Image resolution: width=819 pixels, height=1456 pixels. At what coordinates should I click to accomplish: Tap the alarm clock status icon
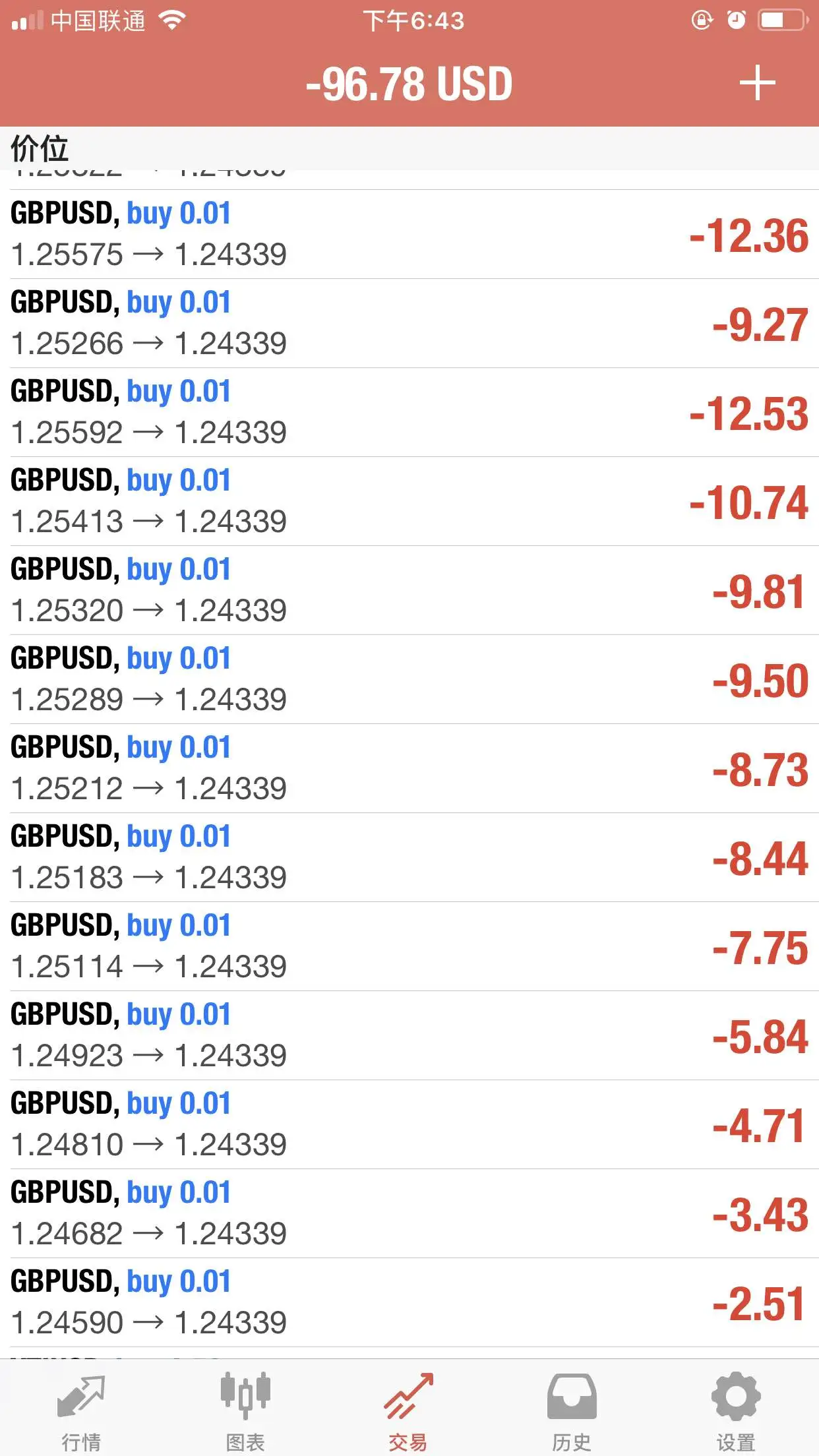737,20
